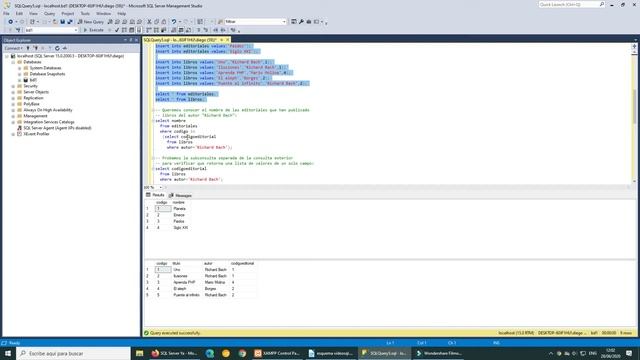The image size is (640, 360).
Task: Select the Siglo XXI cell in results
Action: pyautogui.click(x=180, y=228)
